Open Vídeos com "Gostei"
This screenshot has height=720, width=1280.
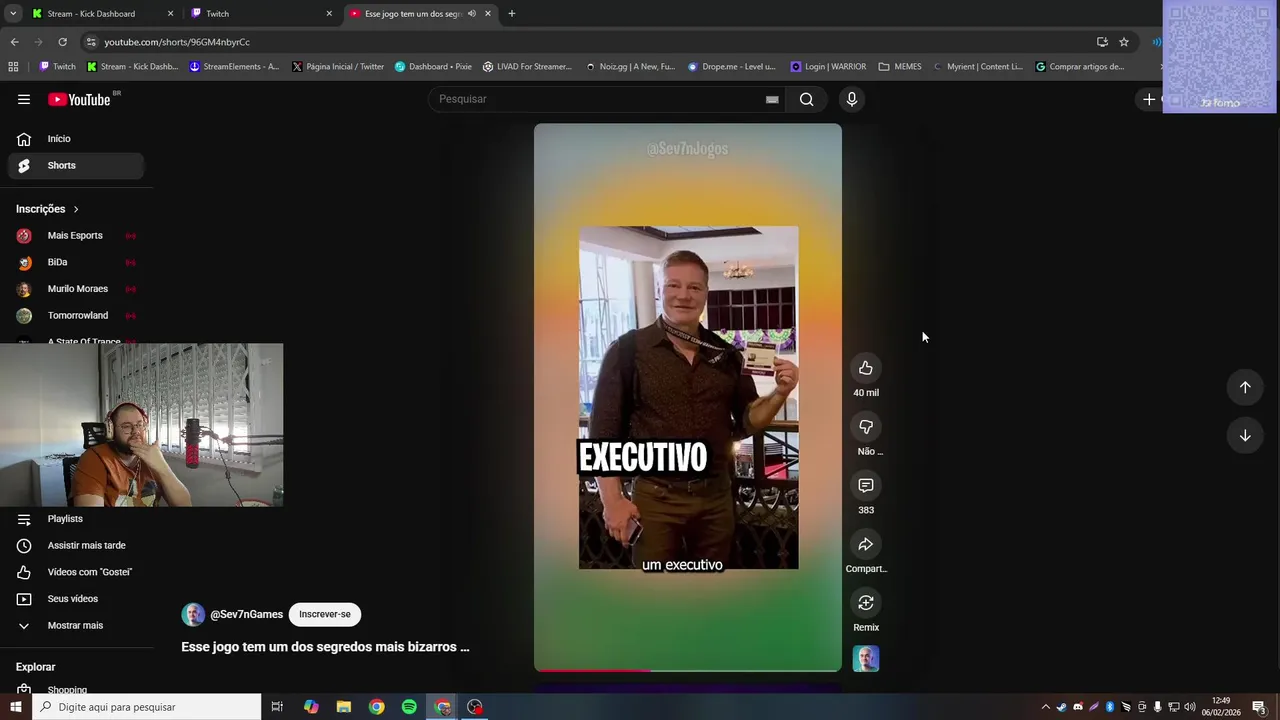[x=75, y=572]
